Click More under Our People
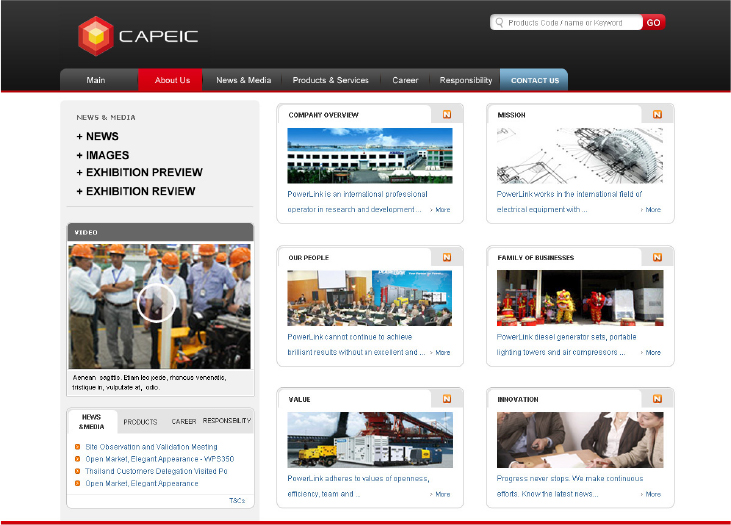 [441, 352]
